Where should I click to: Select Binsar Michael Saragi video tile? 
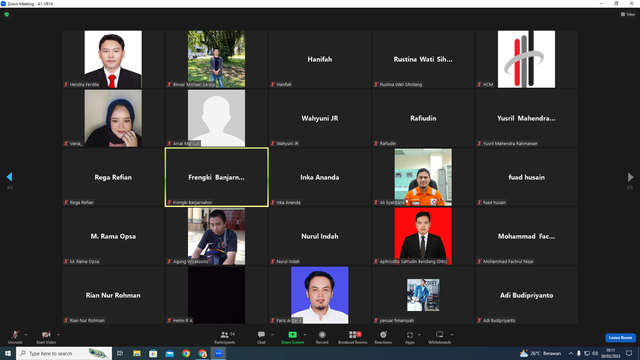click(216, 59)
